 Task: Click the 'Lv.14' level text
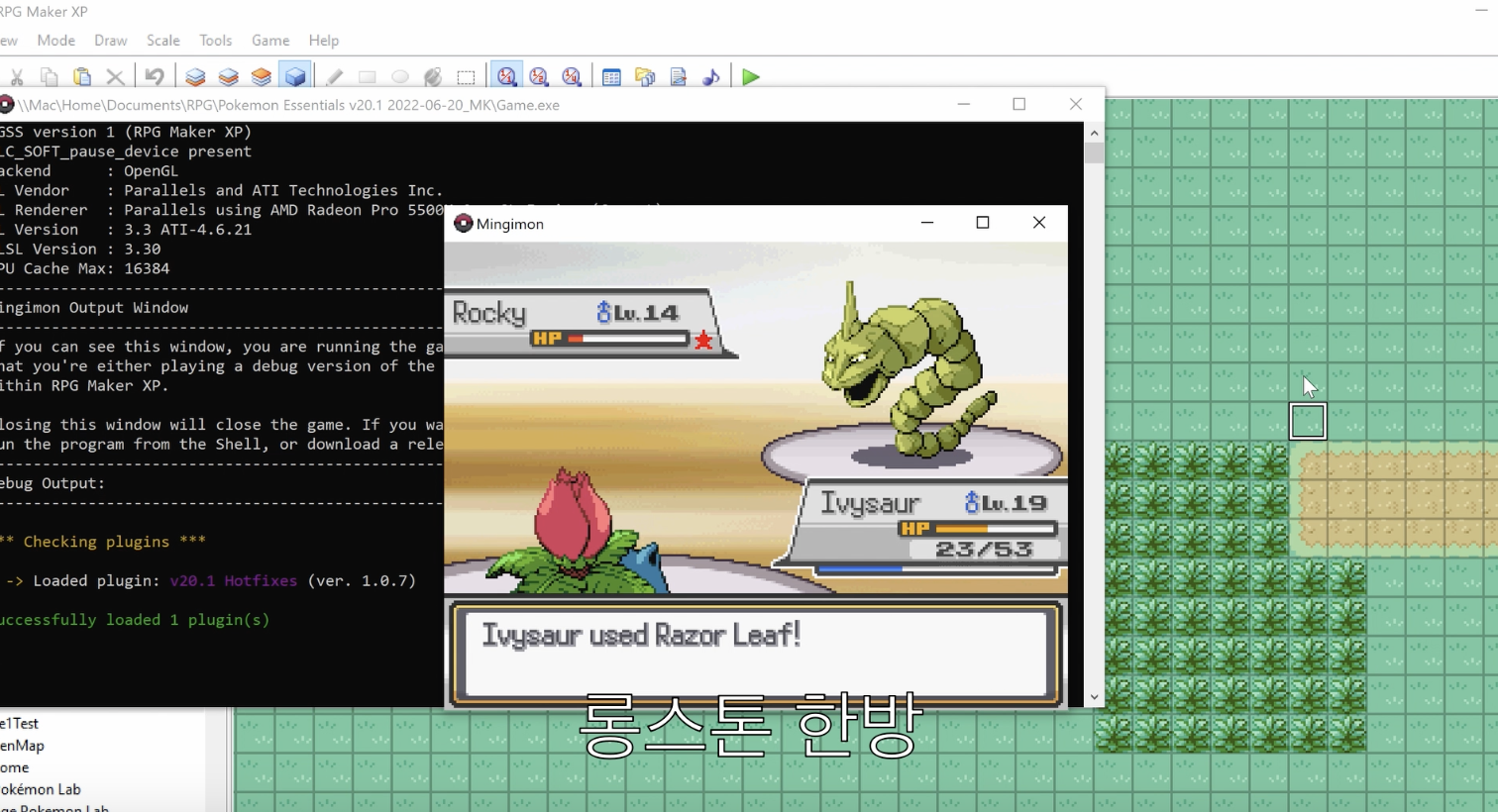pos(646,313)
